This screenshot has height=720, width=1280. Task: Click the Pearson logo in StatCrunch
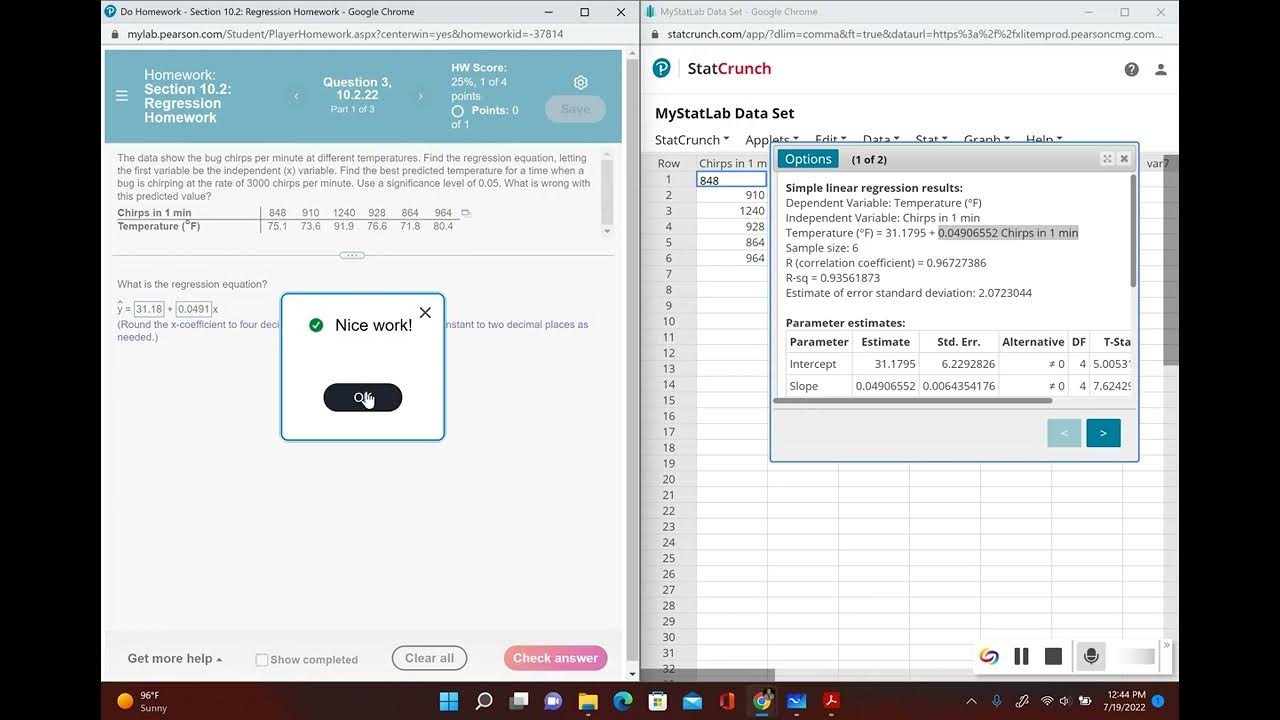[662, 68]
